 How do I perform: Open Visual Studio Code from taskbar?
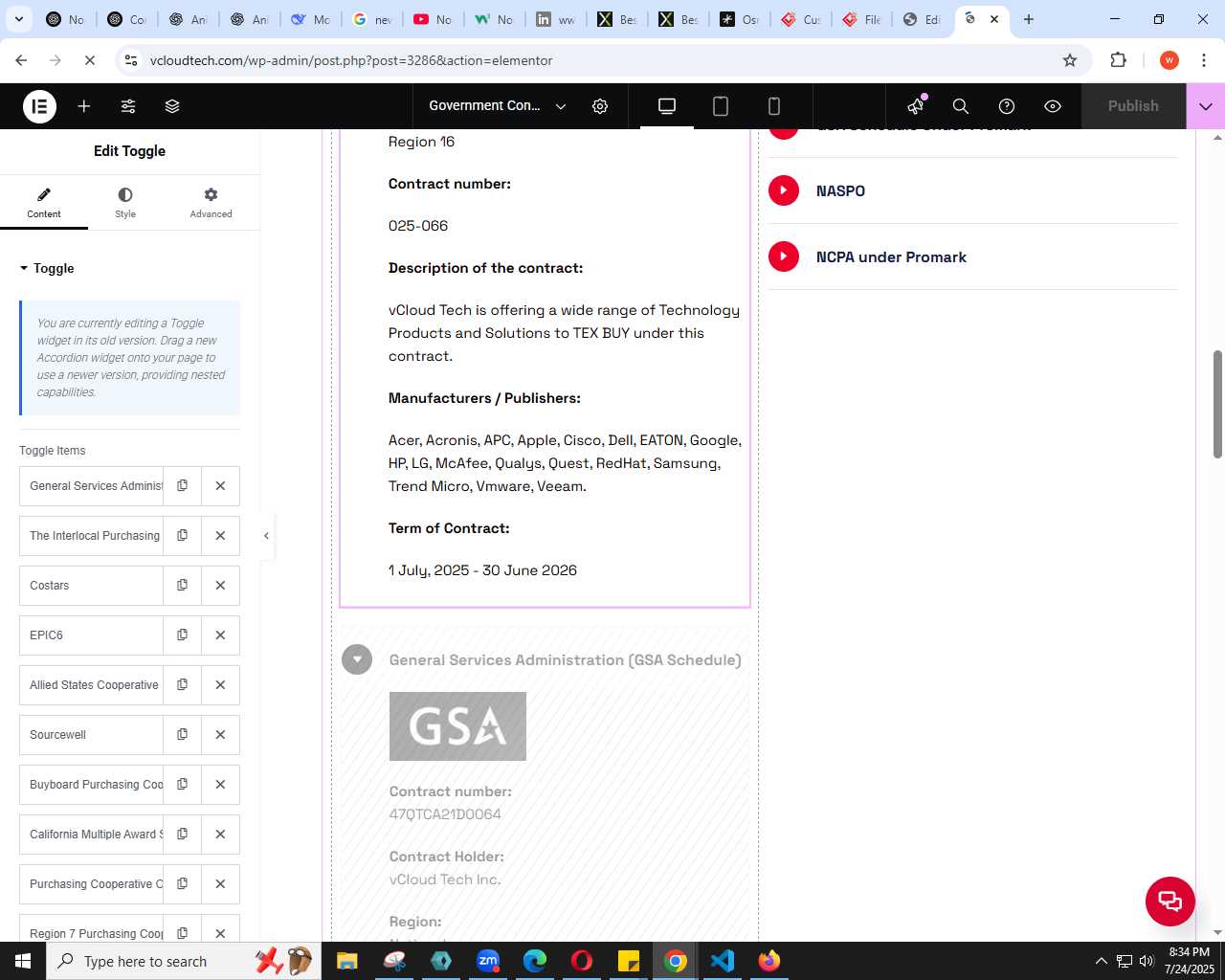[723, 961]
